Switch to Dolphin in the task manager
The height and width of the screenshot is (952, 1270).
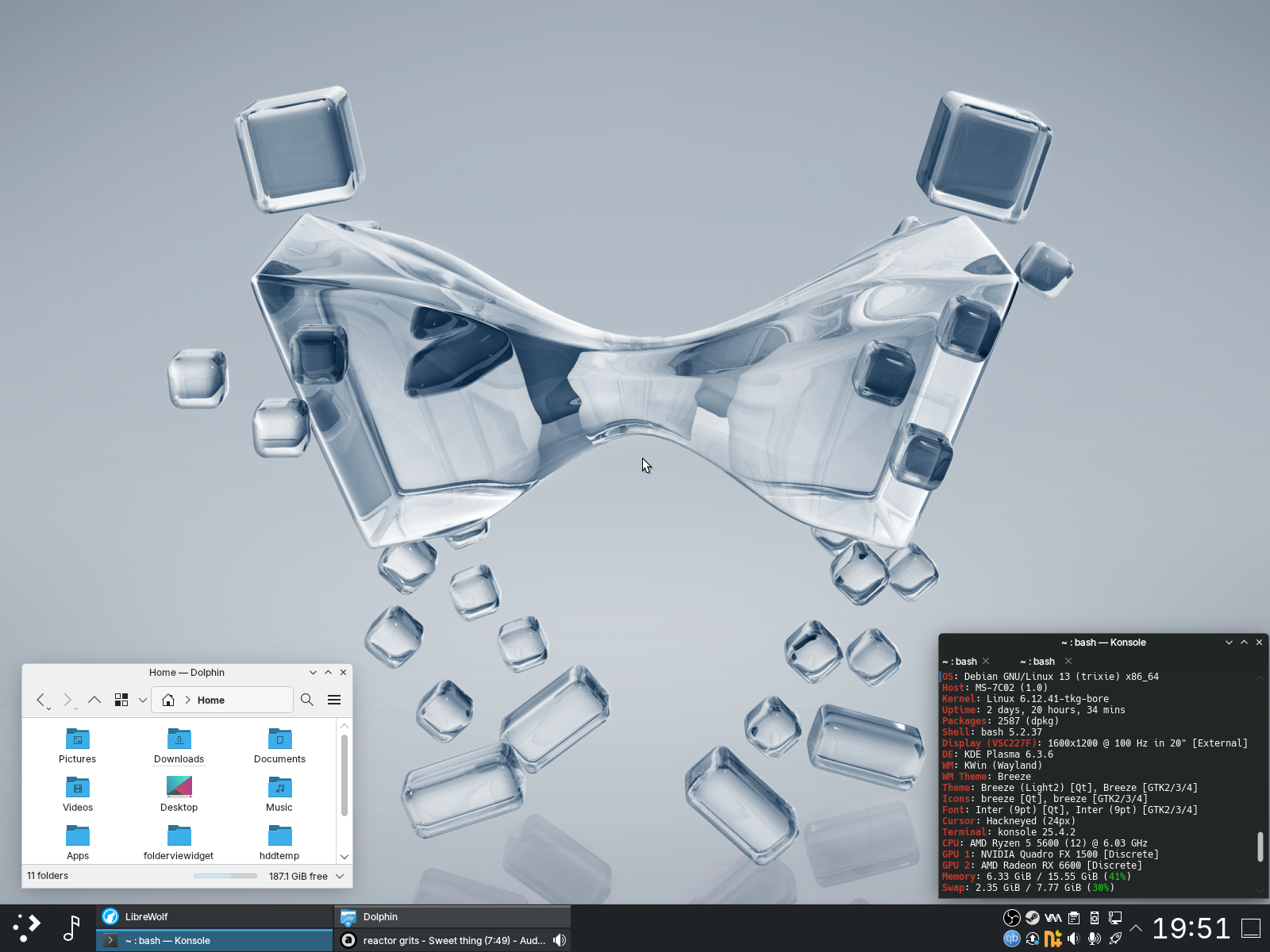pyautogui.click(x=452, y=916)
